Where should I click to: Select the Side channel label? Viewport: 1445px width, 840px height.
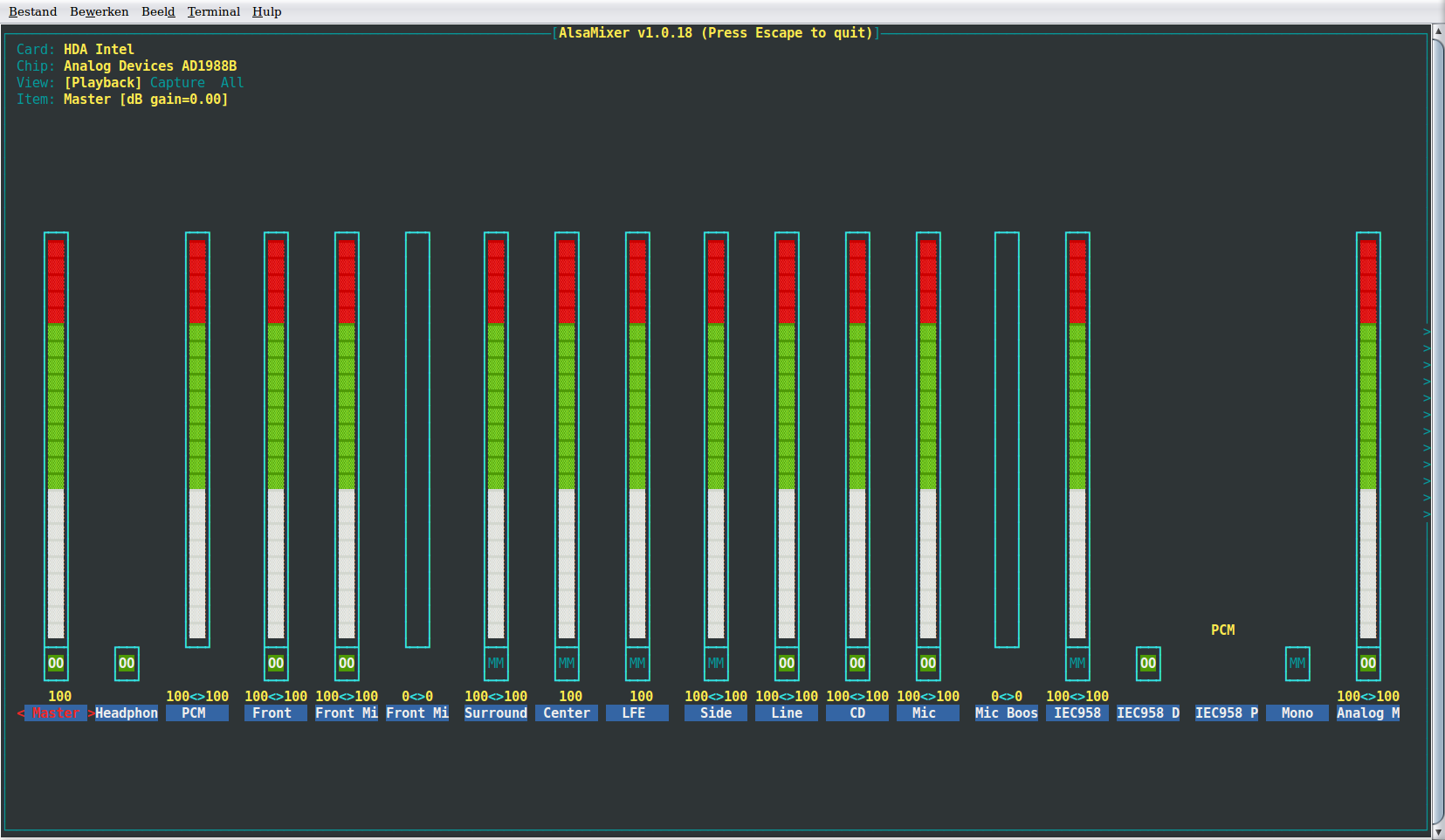point(716,713)
